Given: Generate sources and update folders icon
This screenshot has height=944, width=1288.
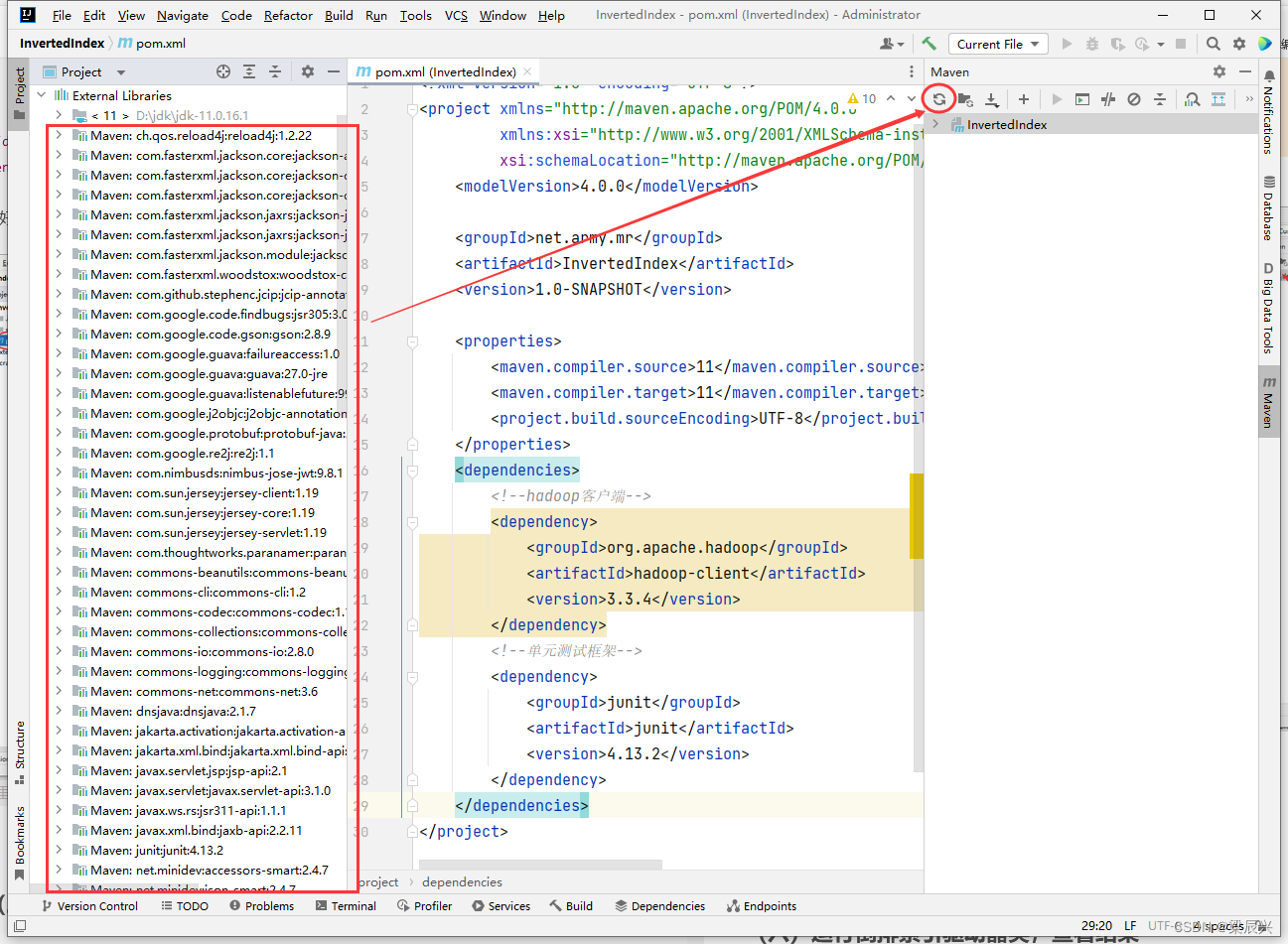Looking at the screenshot, I should (x=965, y=99).
